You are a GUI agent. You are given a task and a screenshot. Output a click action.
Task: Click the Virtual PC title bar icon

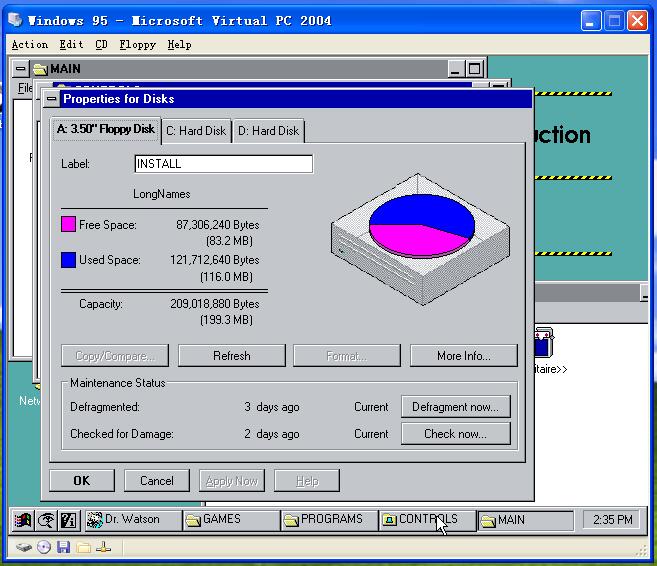pos(16,20)
